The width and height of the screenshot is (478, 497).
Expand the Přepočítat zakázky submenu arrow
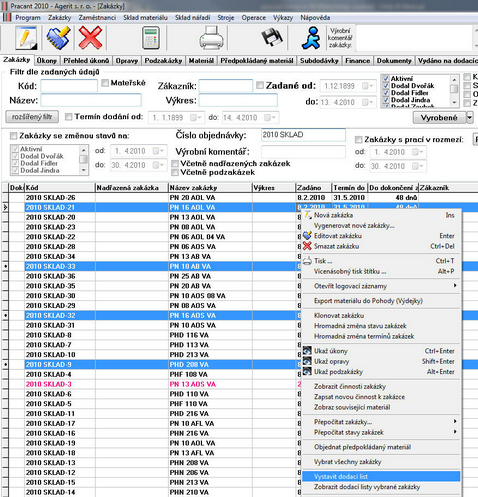455,422
